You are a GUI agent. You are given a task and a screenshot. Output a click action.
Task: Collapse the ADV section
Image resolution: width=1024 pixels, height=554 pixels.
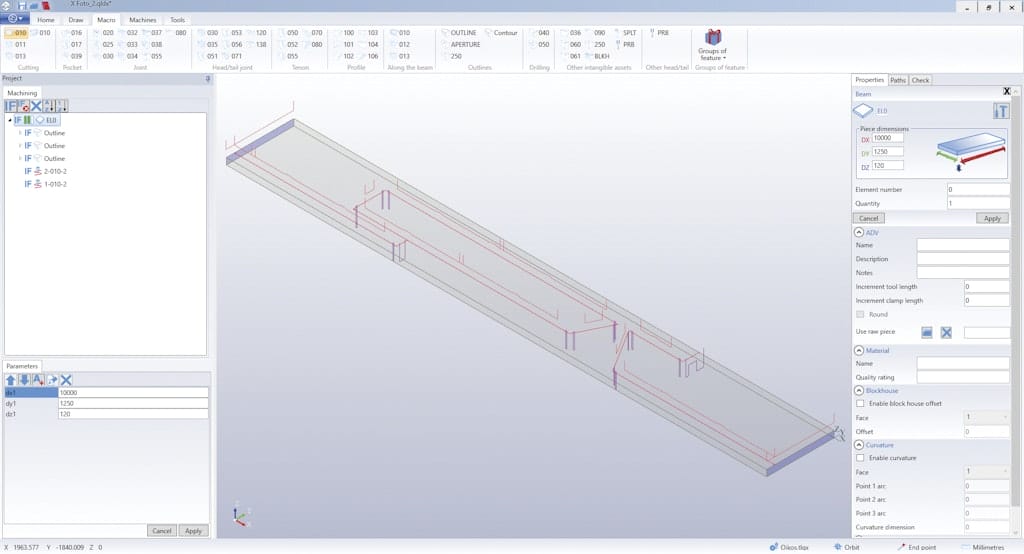[859, 232]
